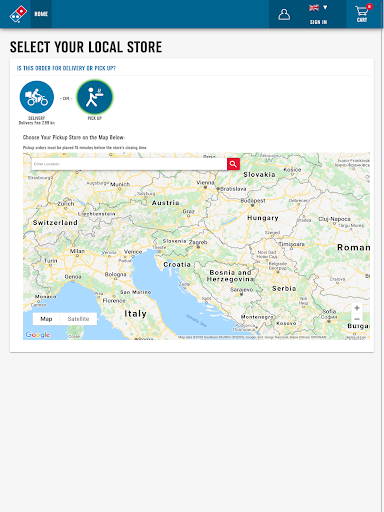The width and height of the screenshot is (384, 512).
Task: Click the UK flag icon
Action: pos(314,8)
